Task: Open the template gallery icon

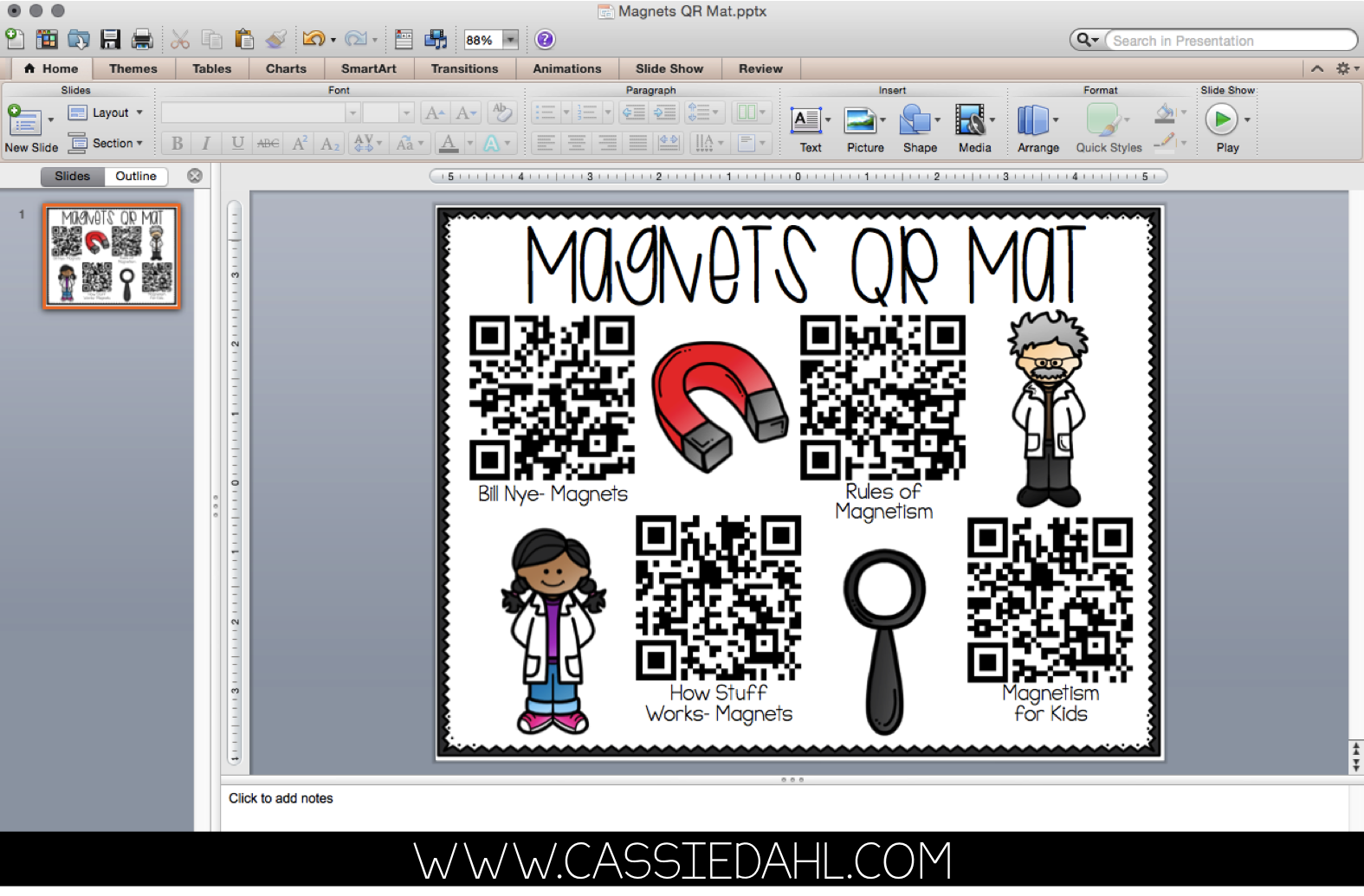Action: [x=47, y=39]
